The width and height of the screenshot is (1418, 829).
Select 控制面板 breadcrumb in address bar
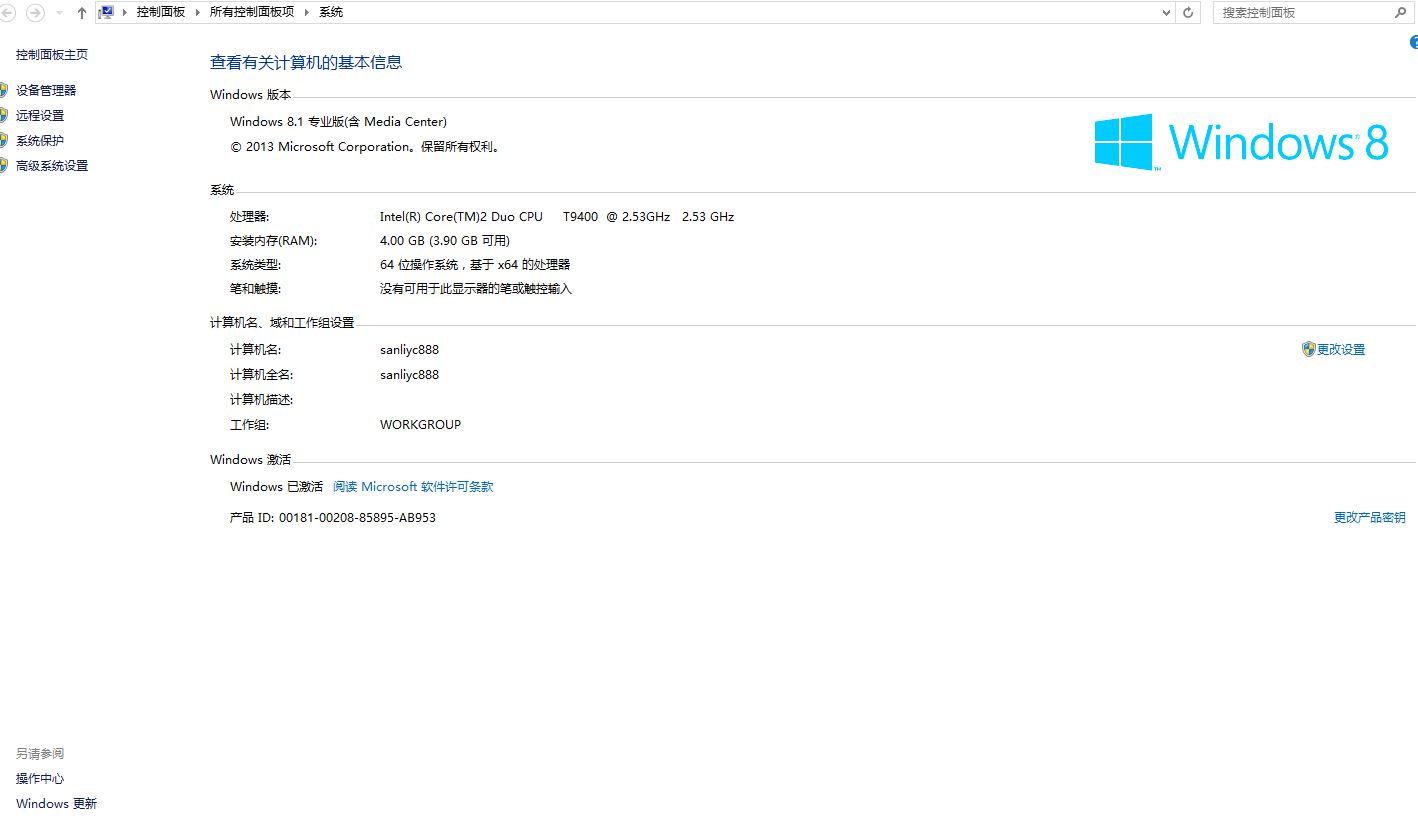pyautogui.click(x=161, y=12)
